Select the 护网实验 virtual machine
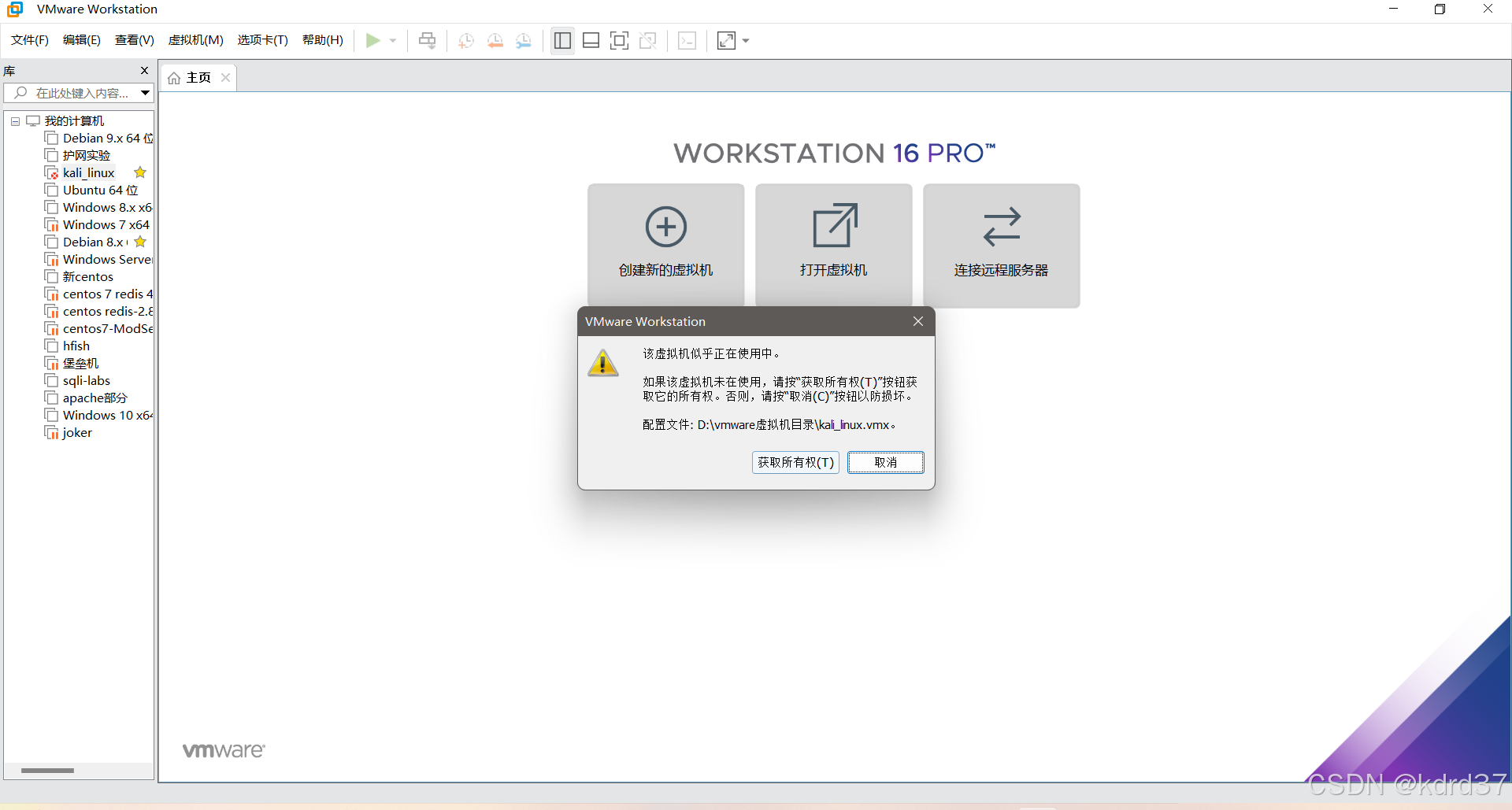 point(78,155)
